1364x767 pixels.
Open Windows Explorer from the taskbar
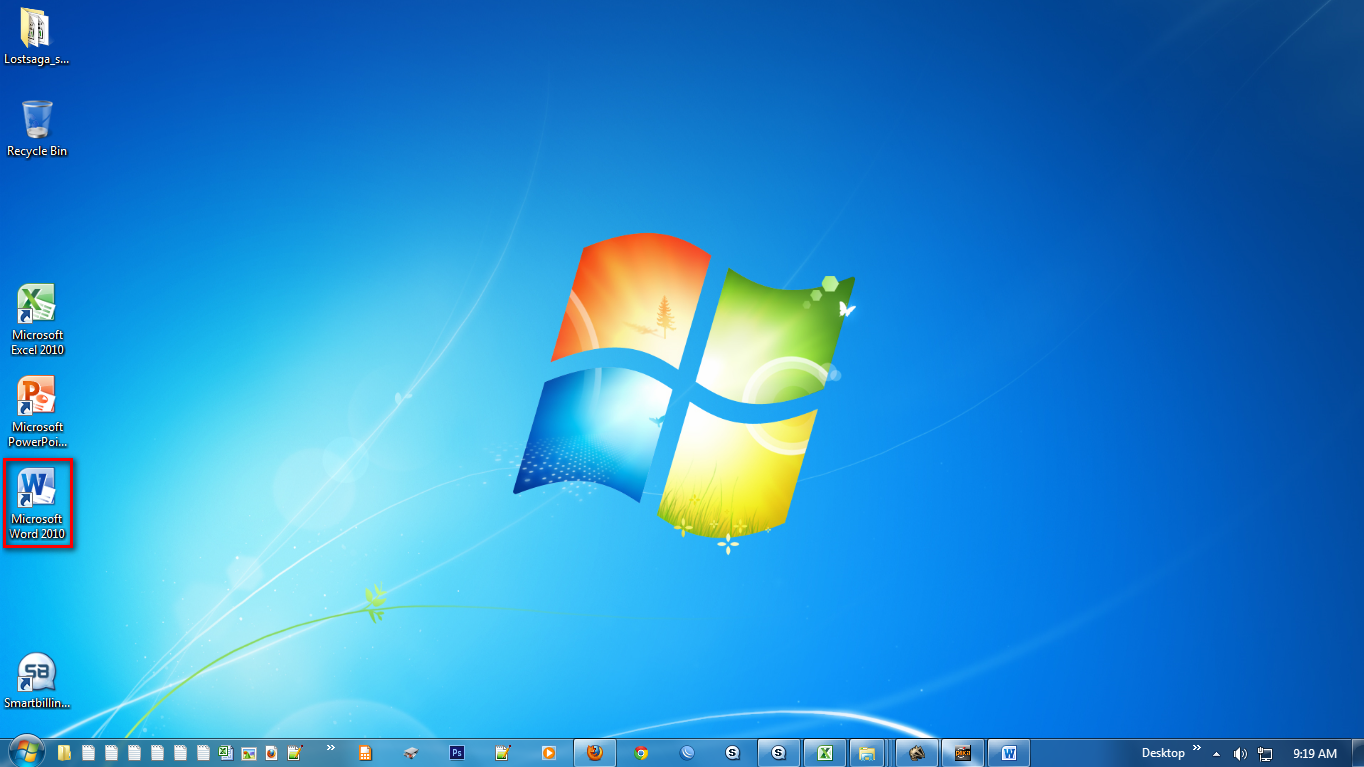click(866, 752)
